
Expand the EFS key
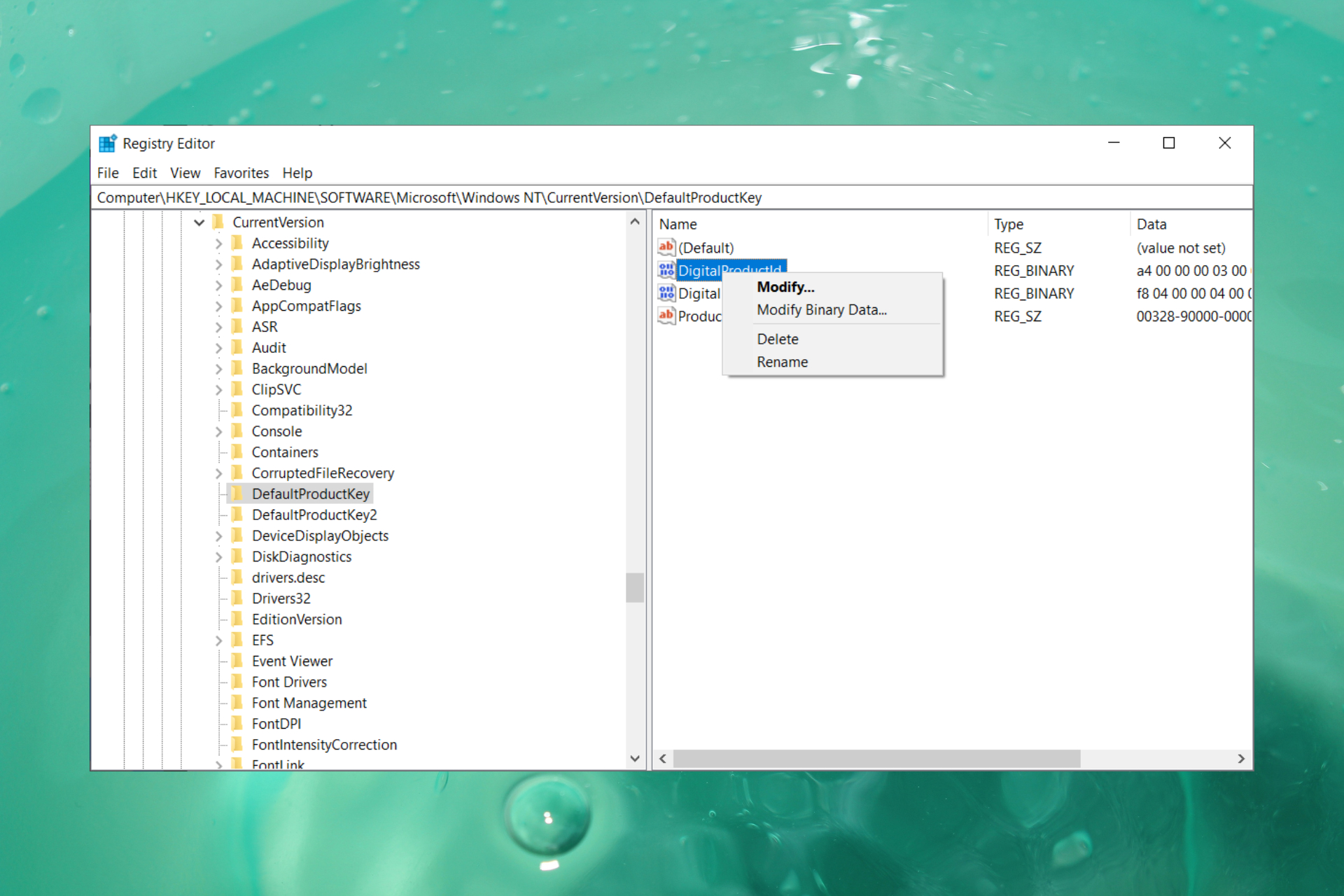(x=219, y=640)
